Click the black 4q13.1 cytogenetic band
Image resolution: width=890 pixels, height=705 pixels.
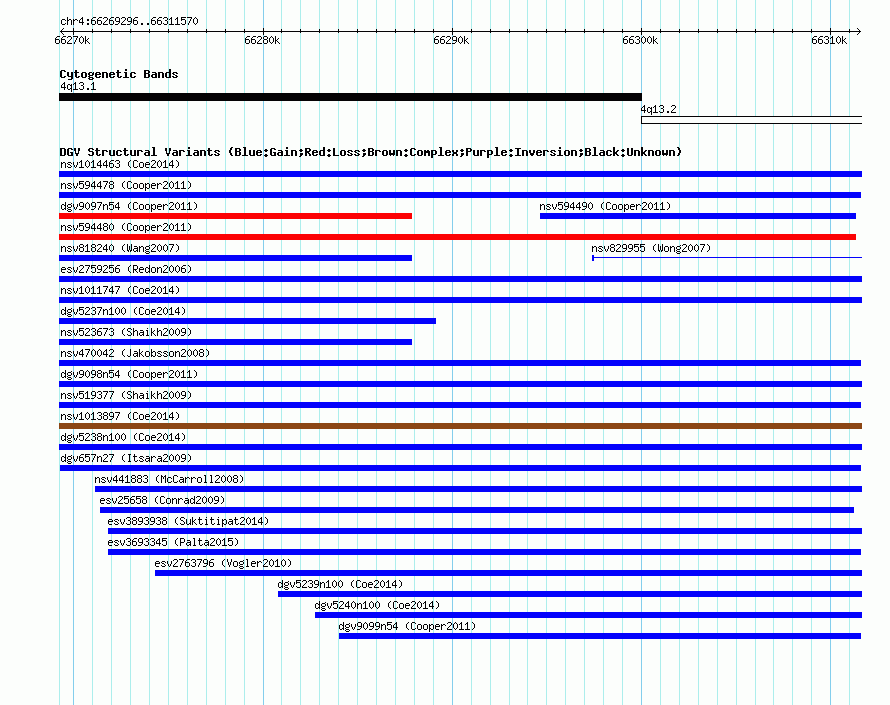(x=350, y=97)
